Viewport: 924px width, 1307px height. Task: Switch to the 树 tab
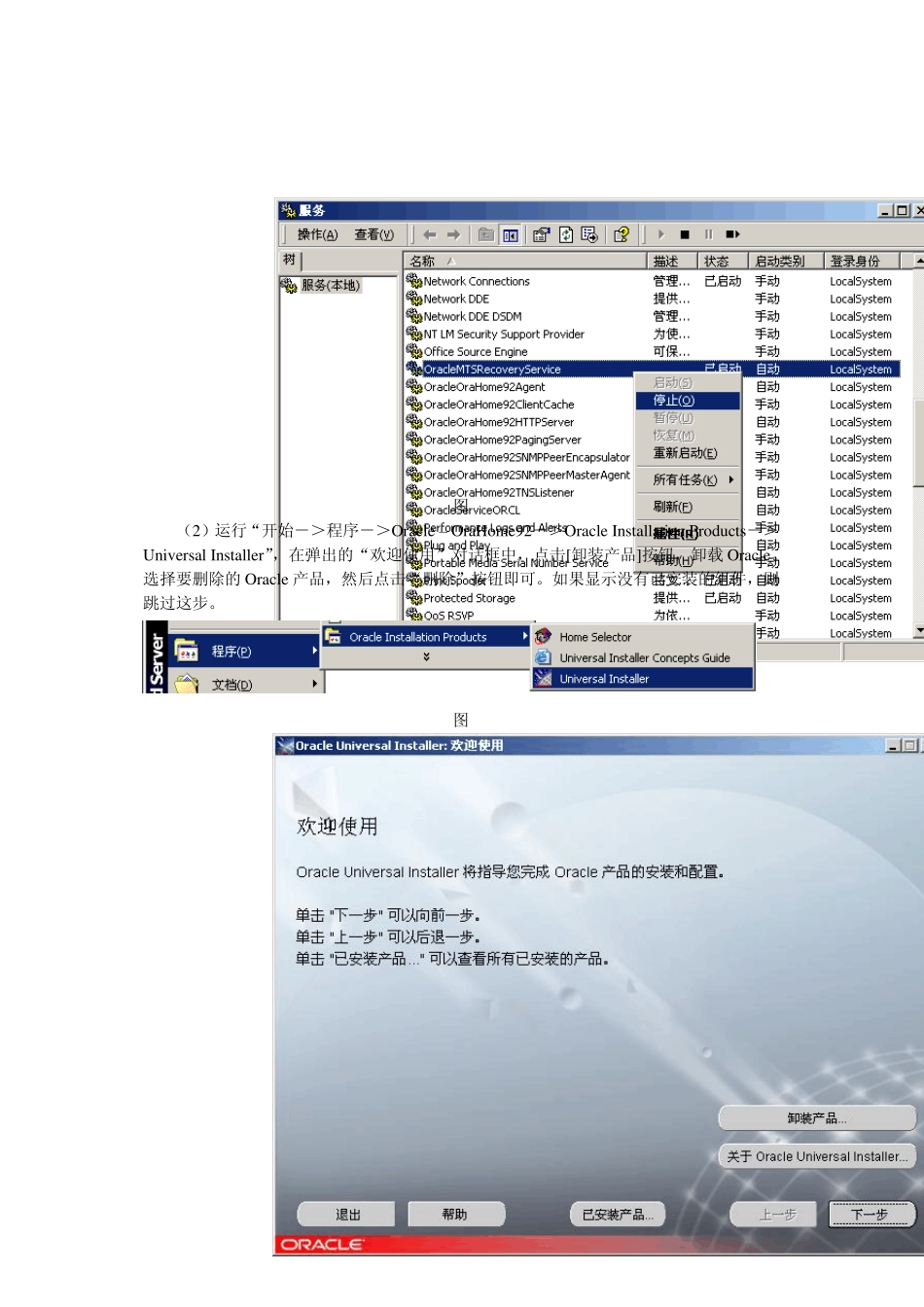290,261
